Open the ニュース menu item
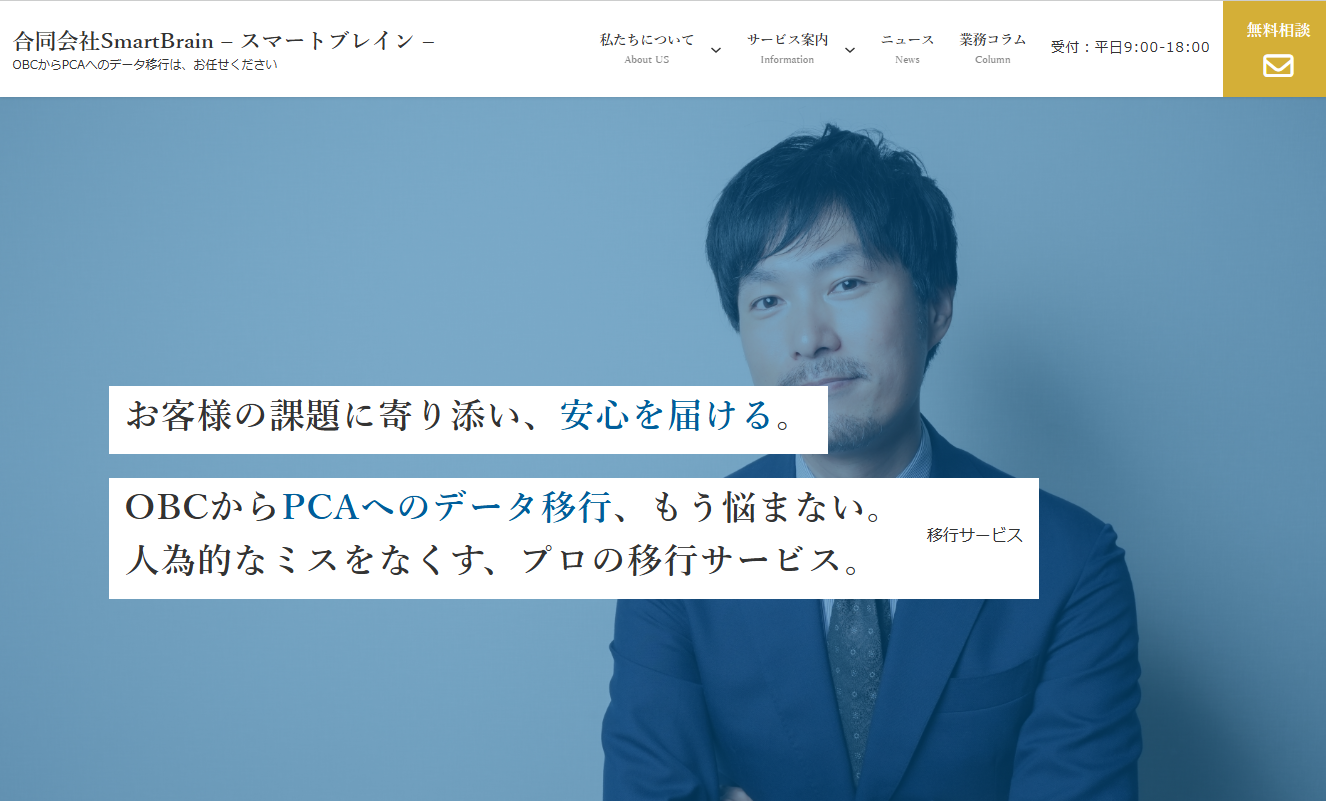 (x=906, y=39)
